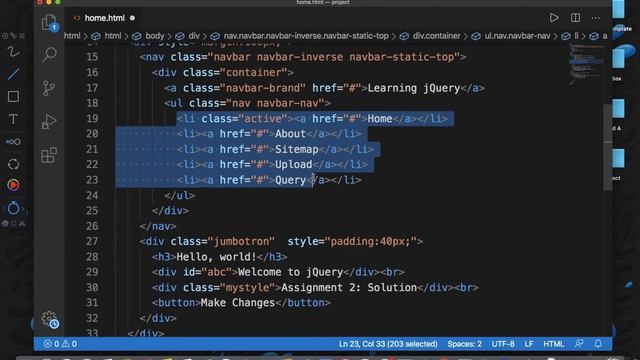Run the file with the play icon
The width and height of the screenshot is (640, 360).
[x=554, y=18]
